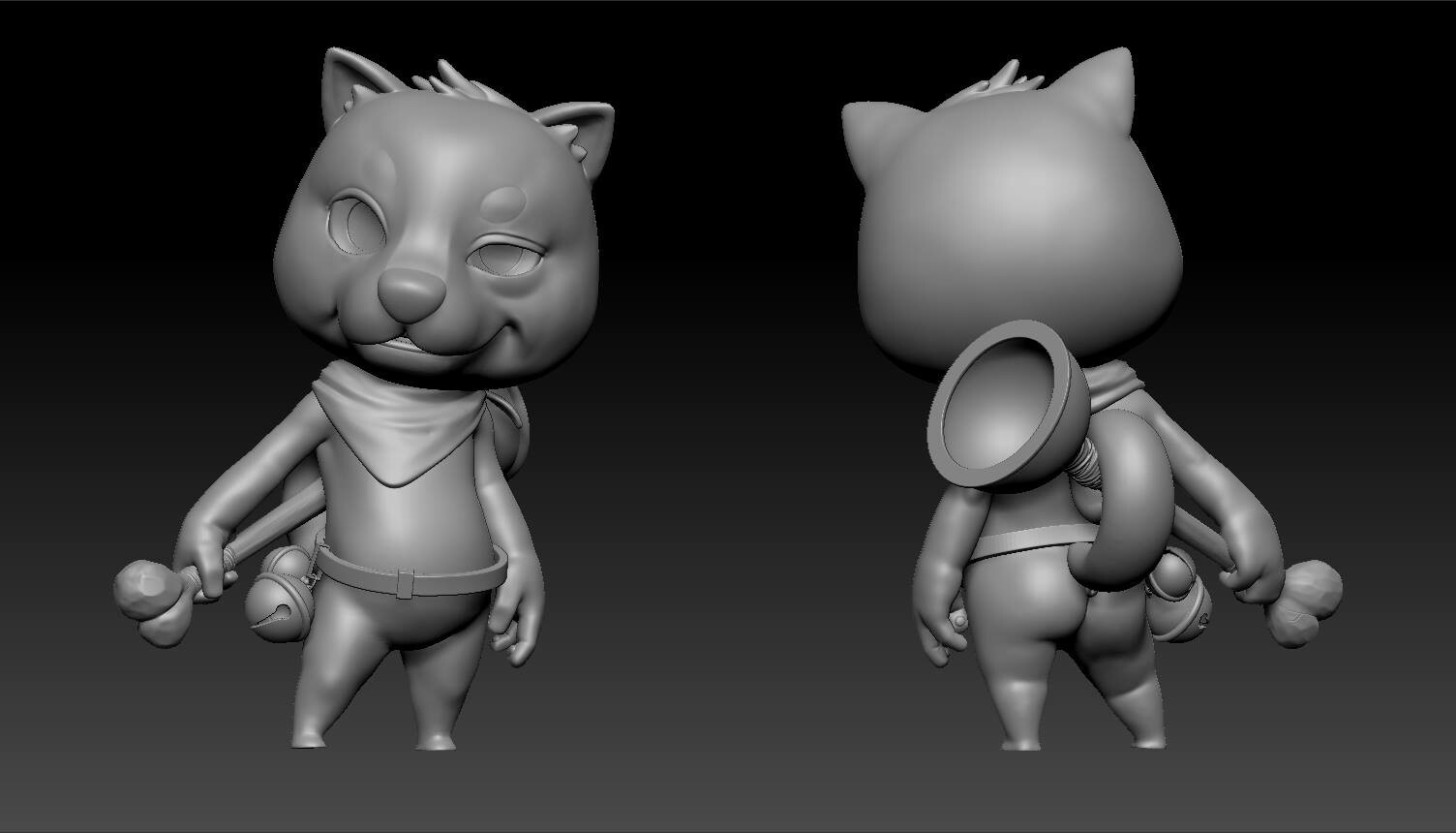Image resolution: width=1456 pixels, height=833 pixels.
Task: Click the belt buckle on the front view
Action: coord(407,582)
